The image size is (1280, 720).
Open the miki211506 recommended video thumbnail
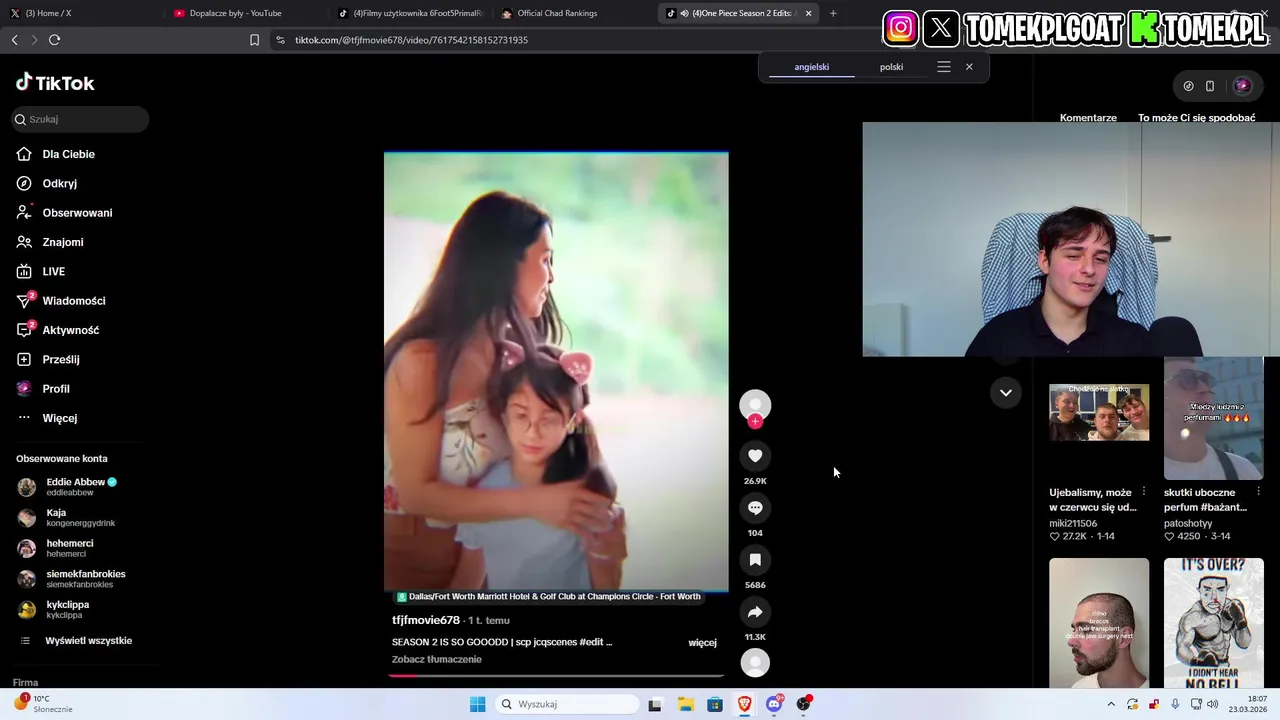pos(1099,412)
